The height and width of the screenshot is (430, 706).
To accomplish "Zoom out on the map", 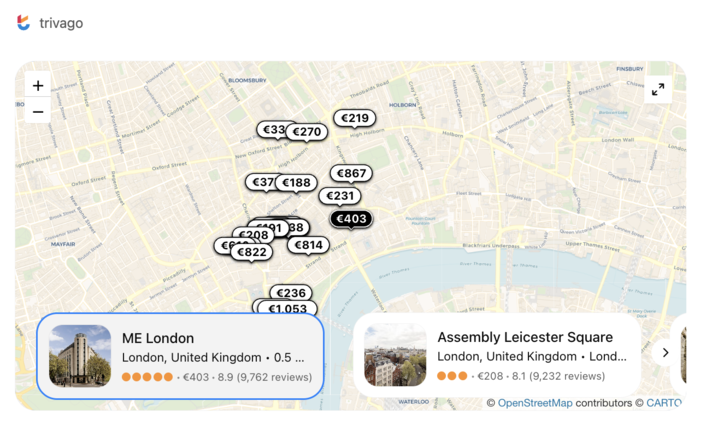I will click(x=38, y=111).
